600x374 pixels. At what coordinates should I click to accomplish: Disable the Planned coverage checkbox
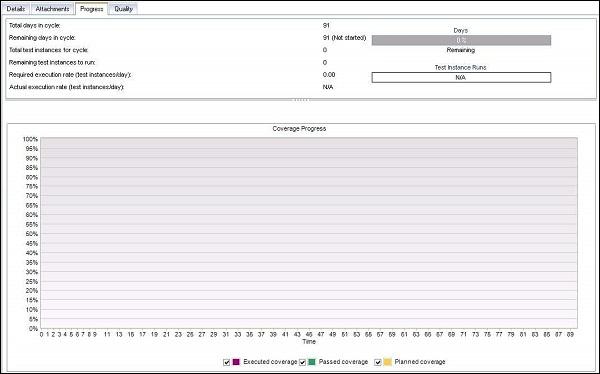tap(378, 362)
